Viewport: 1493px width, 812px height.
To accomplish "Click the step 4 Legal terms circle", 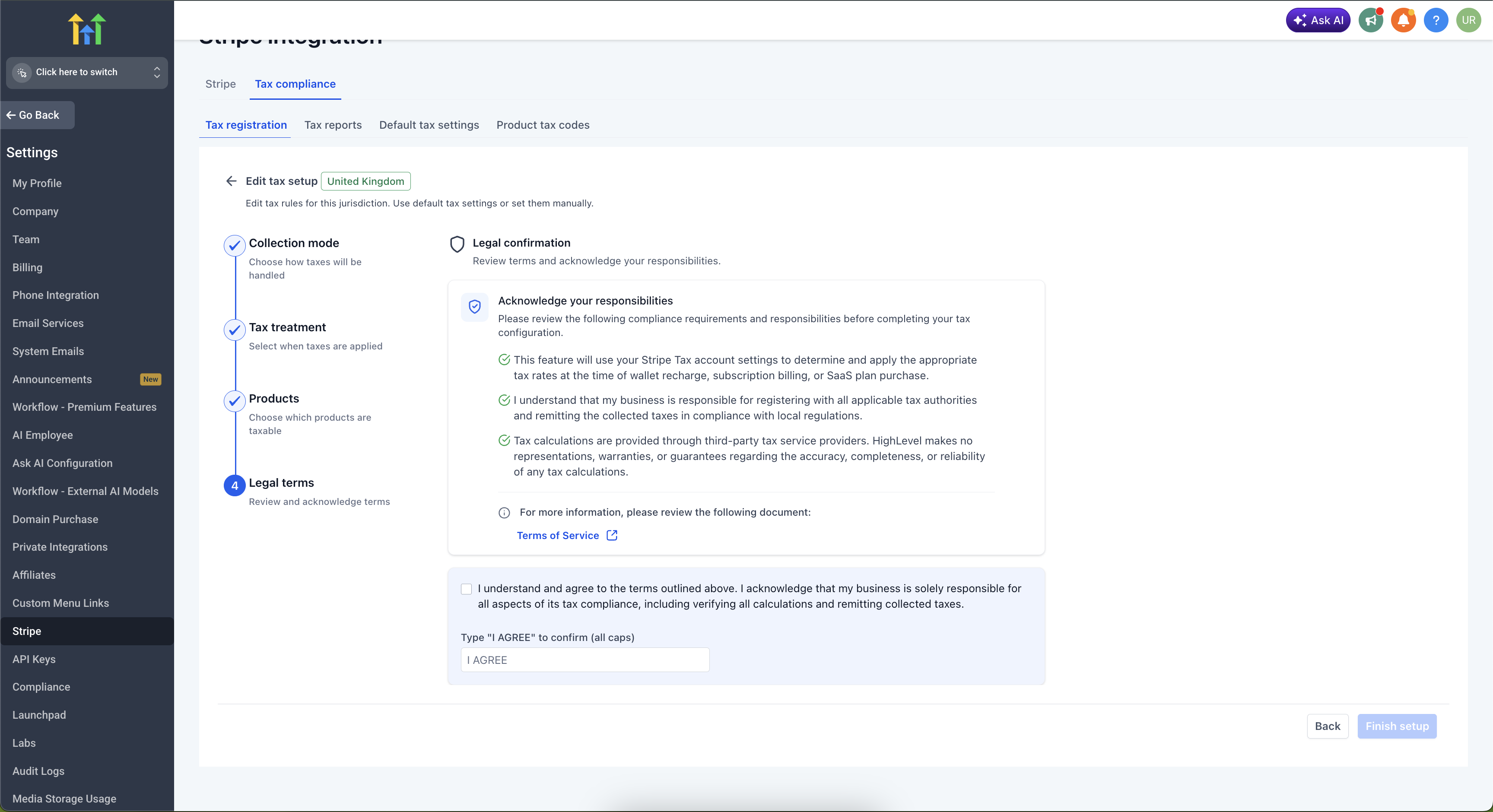I will click(x=235, y=486).
